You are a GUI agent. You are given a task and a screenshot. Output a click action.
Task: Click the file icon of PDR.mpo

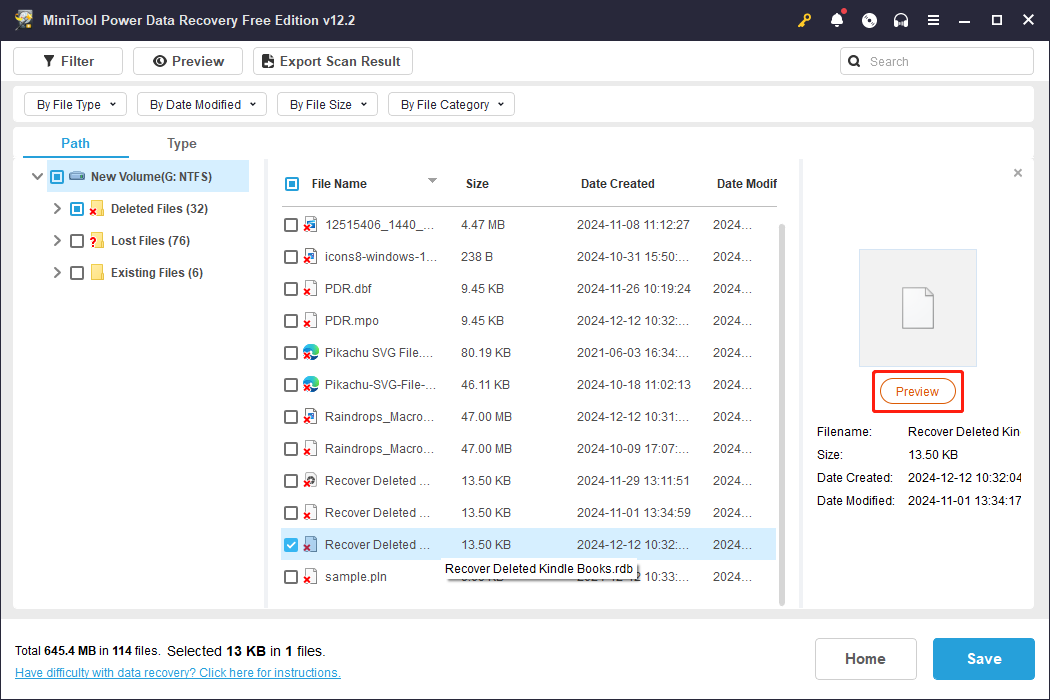310,321
